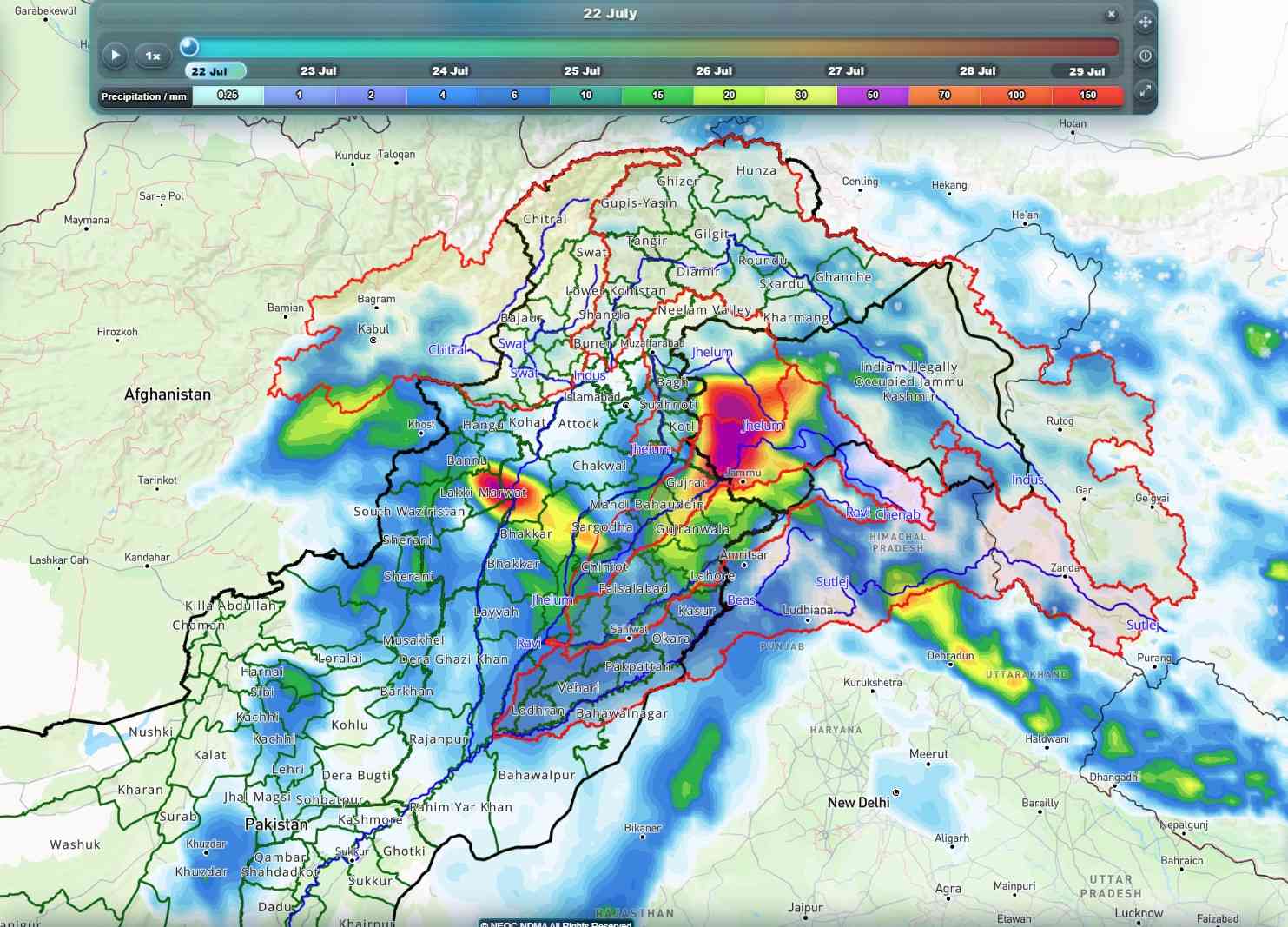Click the Amritsar city label
1288x927 pixels.
(x=744, y=555)
